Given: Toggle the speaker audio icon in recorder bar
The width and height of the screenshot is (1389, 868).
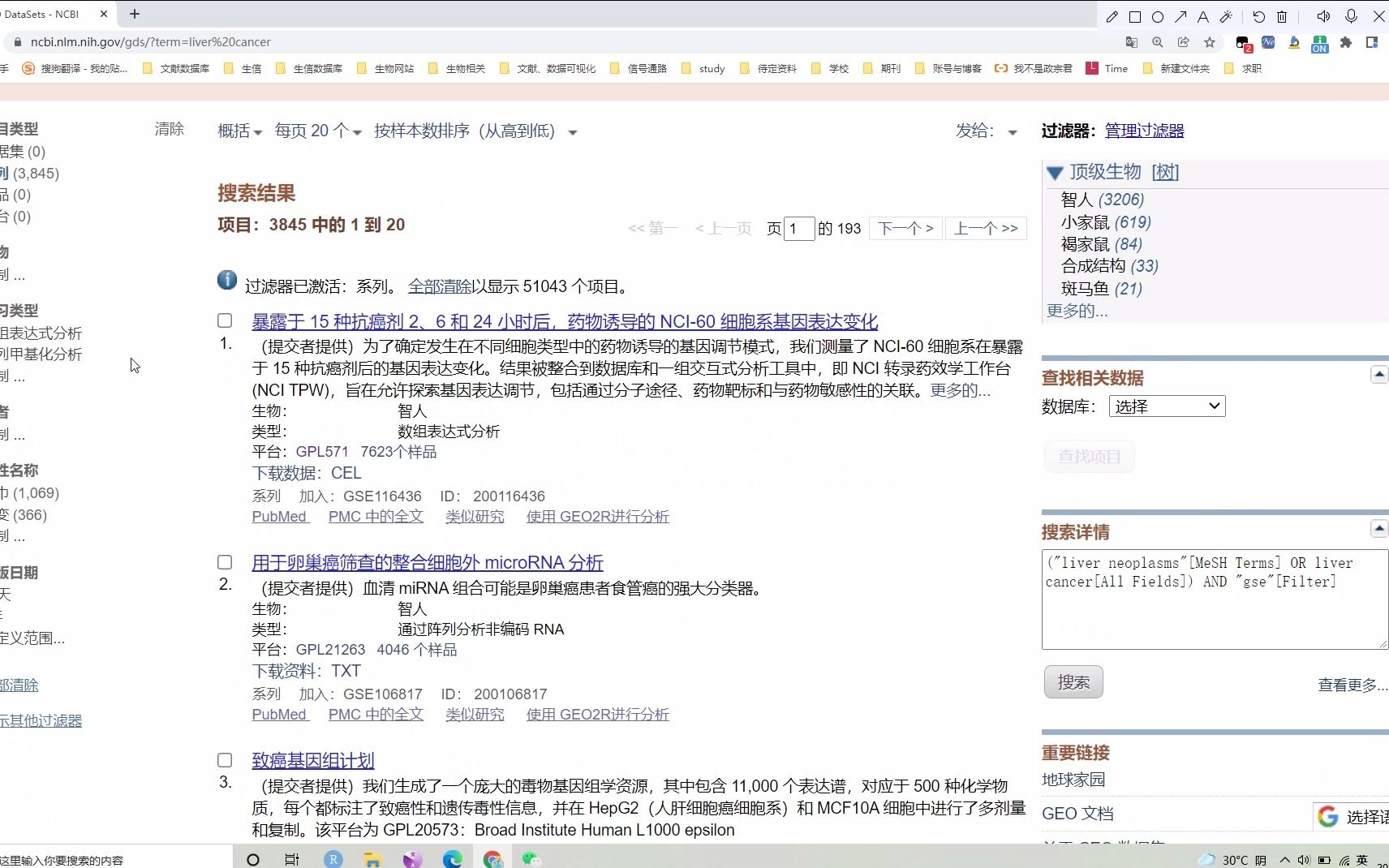Looking at the screenshot, I should coord(1323,16).
